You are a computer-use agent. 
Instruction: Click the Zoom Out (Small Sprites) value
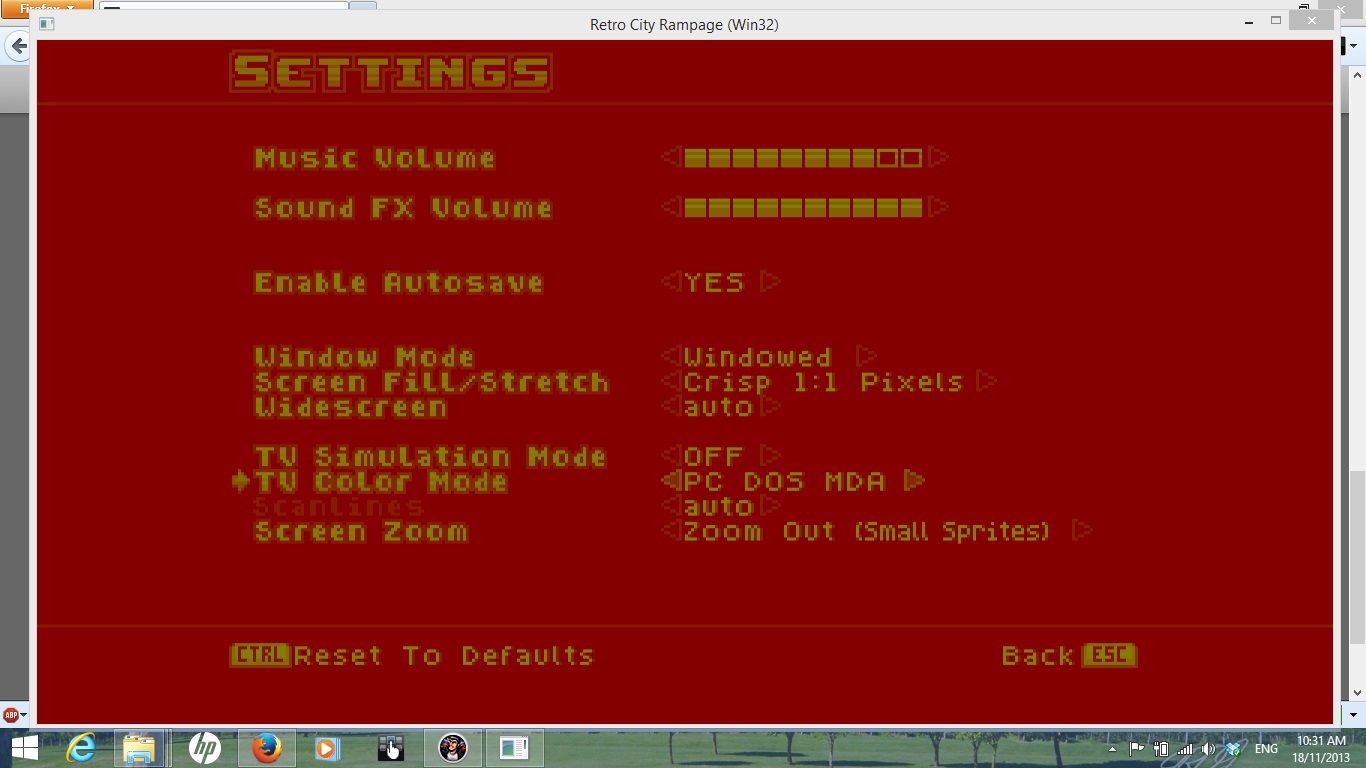867,532
